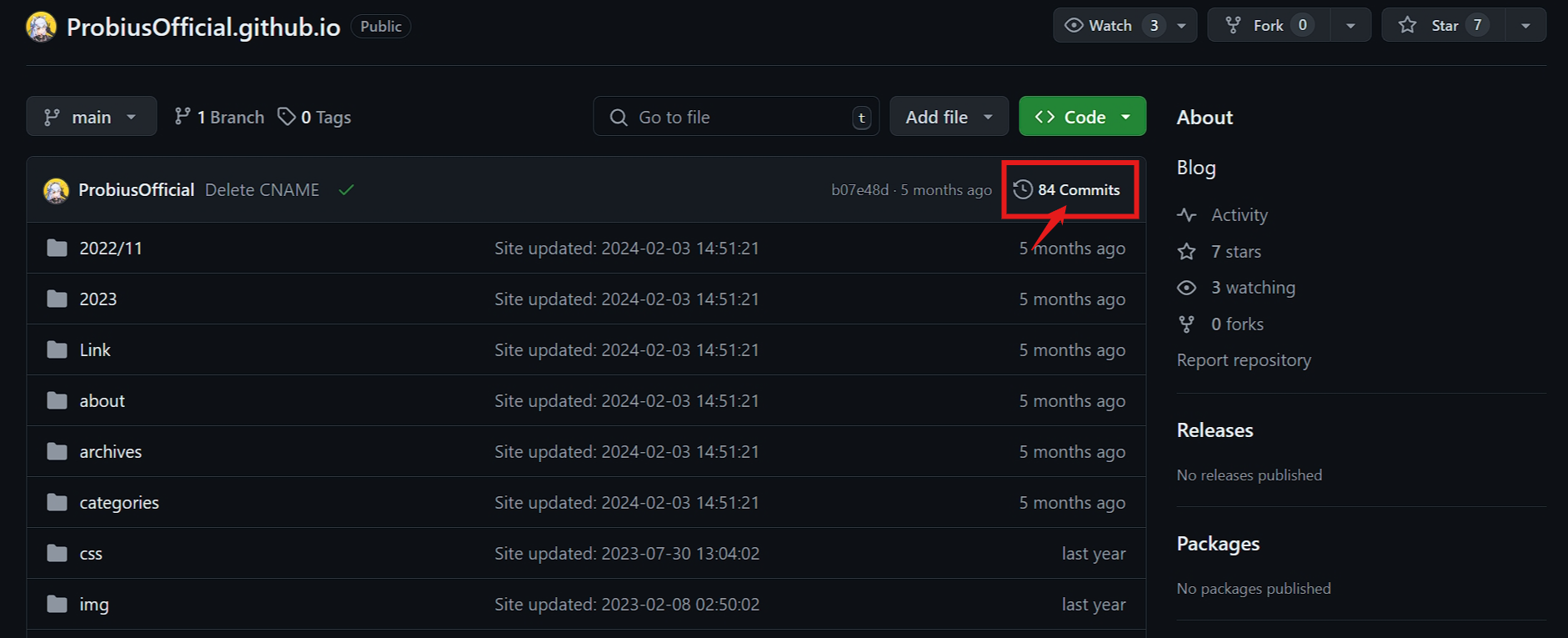Open the main branch selector dropdown
The image size is (1568, 638).
[x=92, y=117]
